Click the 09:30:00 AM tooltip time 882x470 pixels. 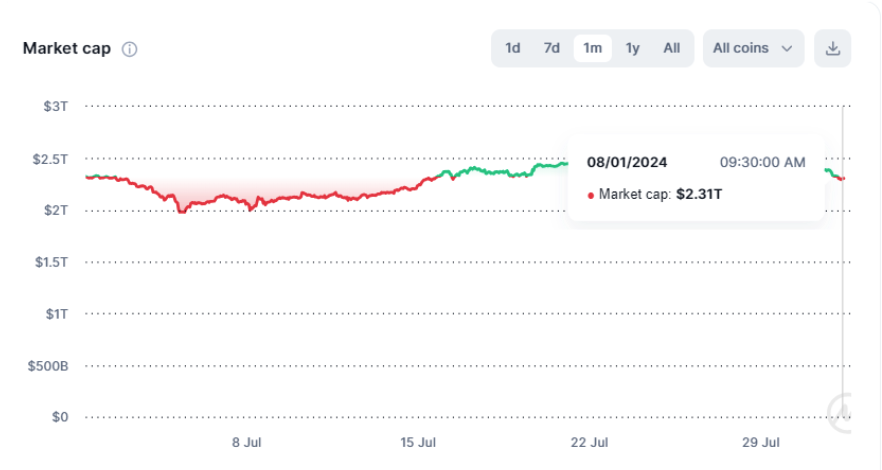762,162
